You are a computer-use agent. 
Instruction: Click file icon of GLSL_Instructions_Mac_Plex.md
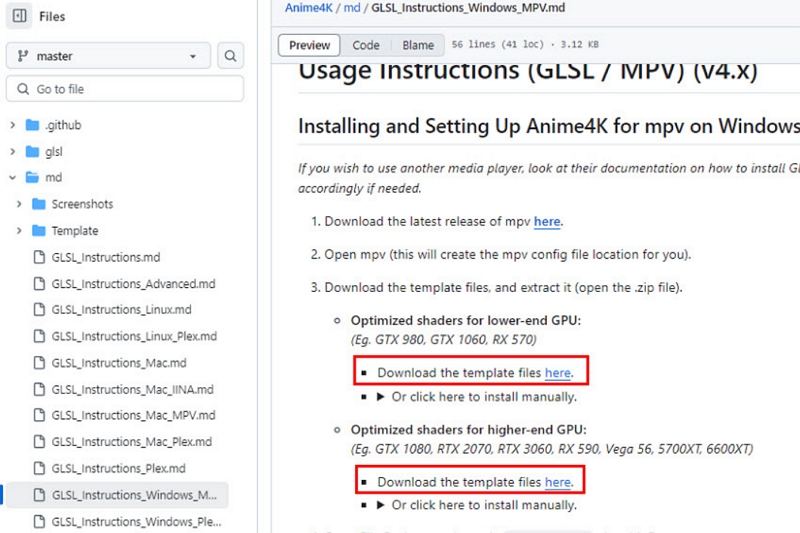point(39,442)
